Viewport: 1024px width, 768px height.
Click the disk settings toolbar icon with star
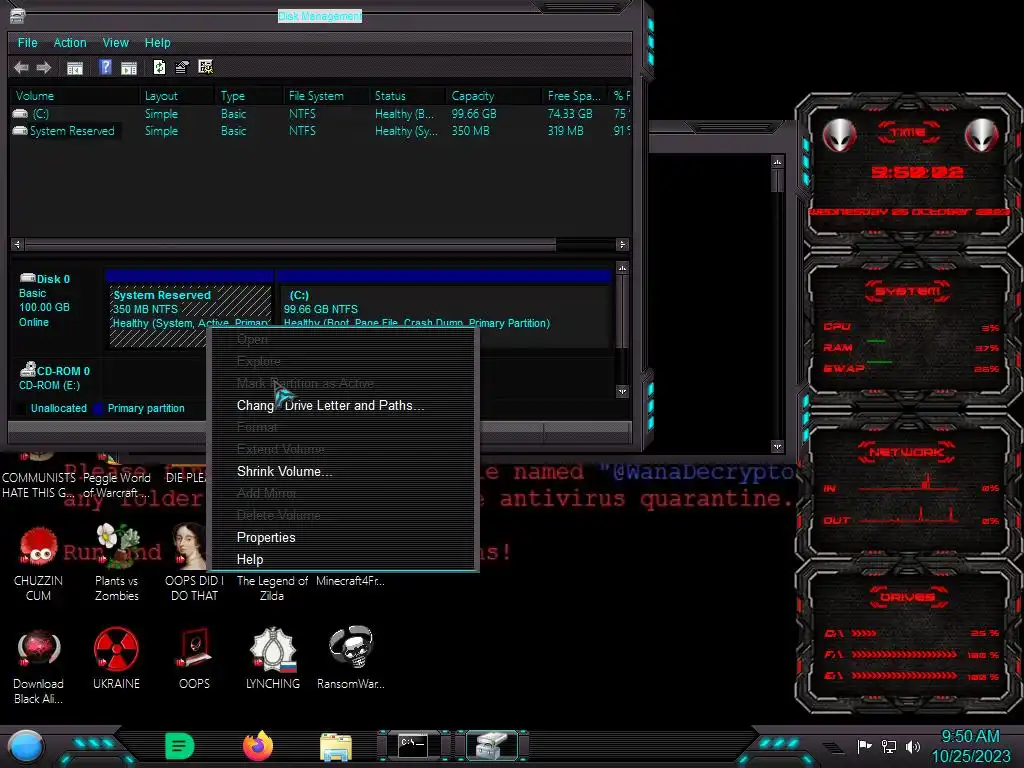coord(206,67)
